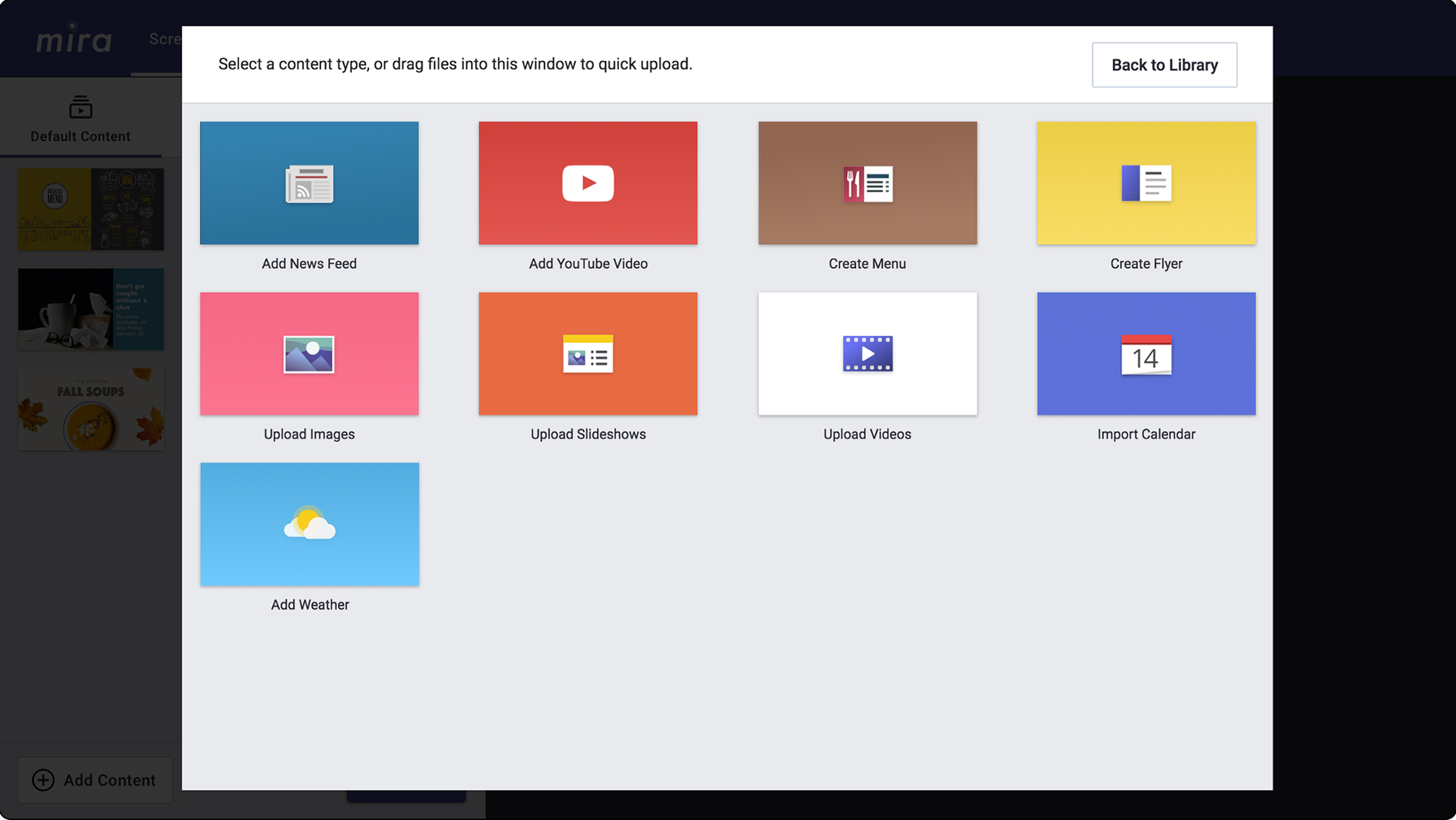Select the yellow menu thumbnail
Screen dimensions: 1456x820
[x=90, y=209]
